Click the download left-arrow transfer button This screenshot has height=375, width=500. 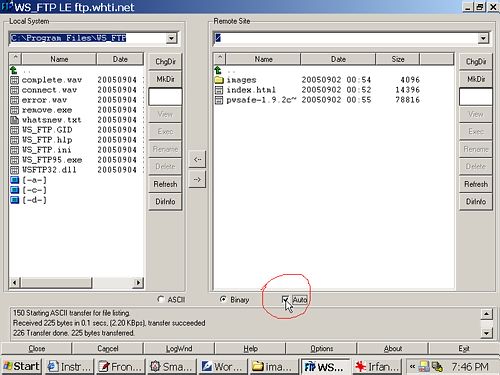point(197,159)
